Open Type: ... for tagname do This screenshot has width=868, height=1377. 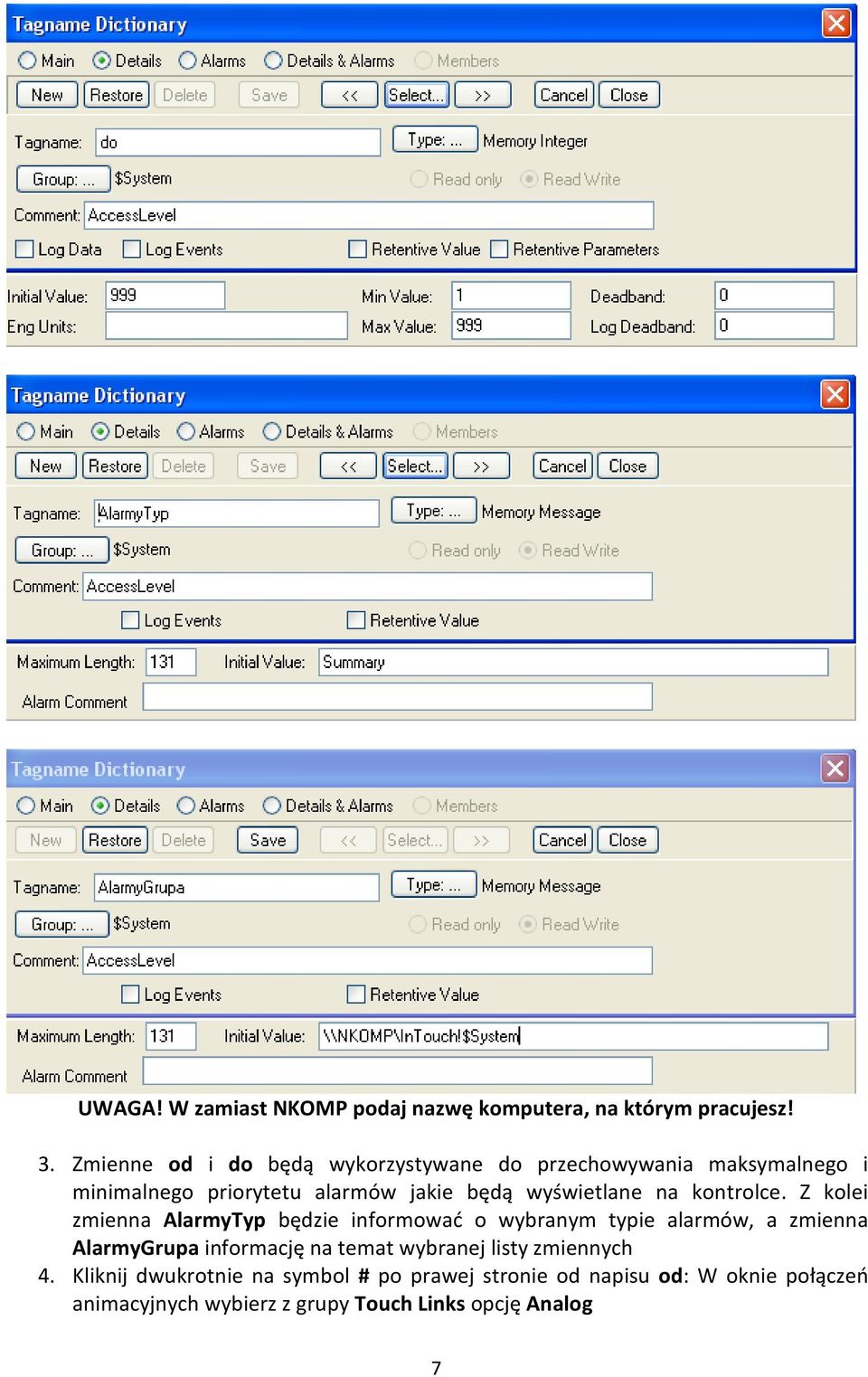coord(435,140)
